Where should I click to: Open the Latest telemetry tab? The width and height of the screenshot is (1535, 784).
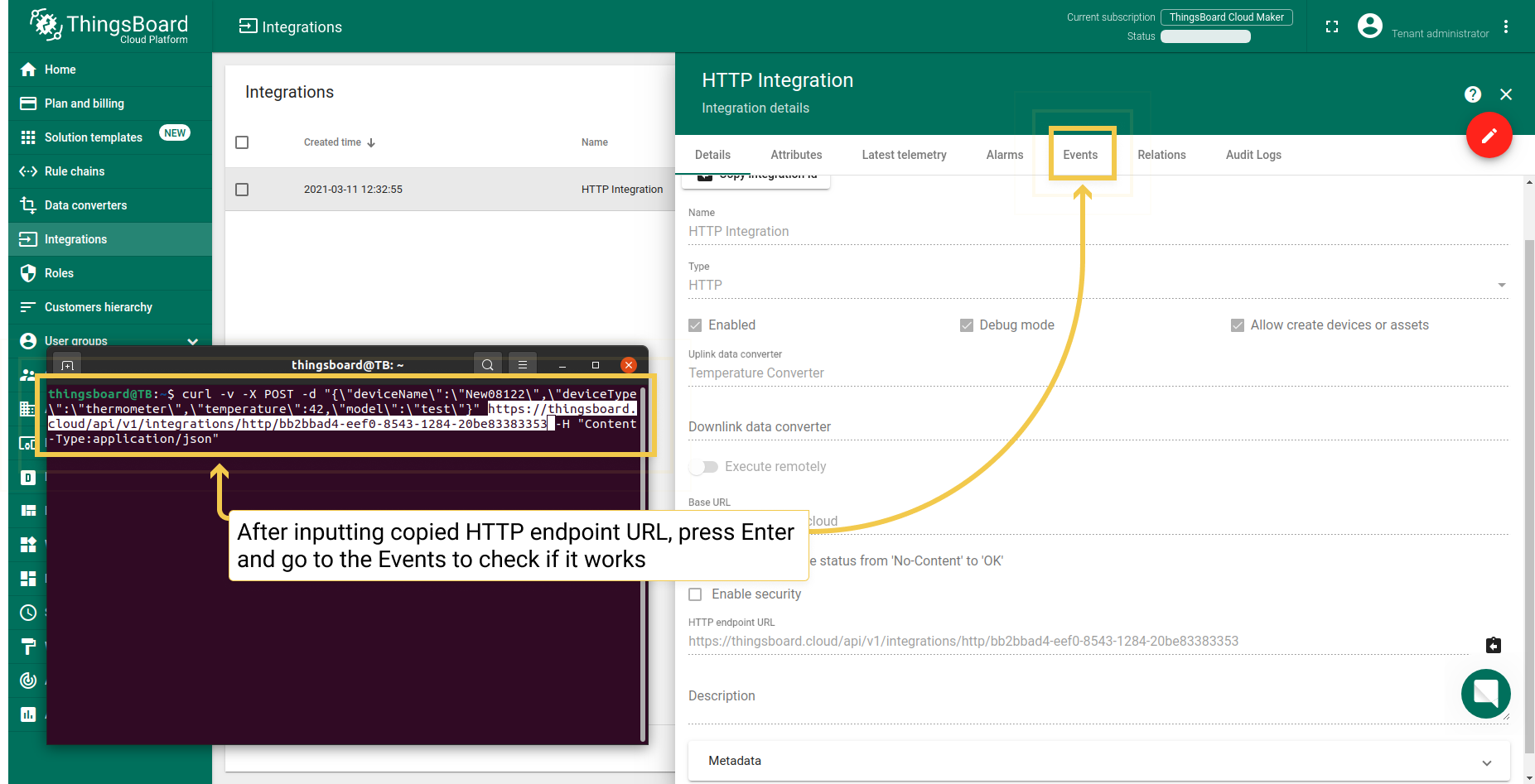point(904,155)
